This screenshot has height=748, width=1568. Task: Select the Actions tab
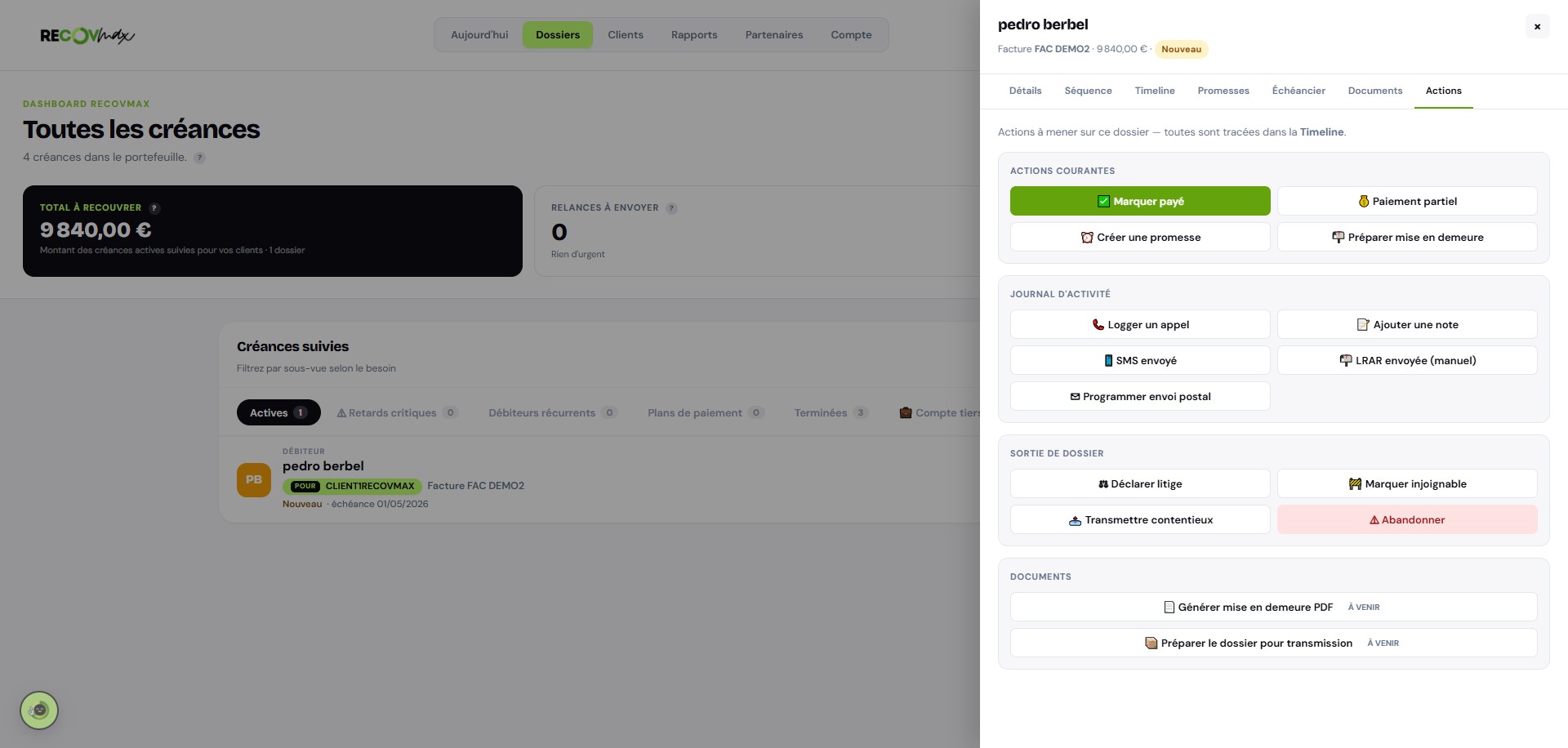(x=1444, y=91)
